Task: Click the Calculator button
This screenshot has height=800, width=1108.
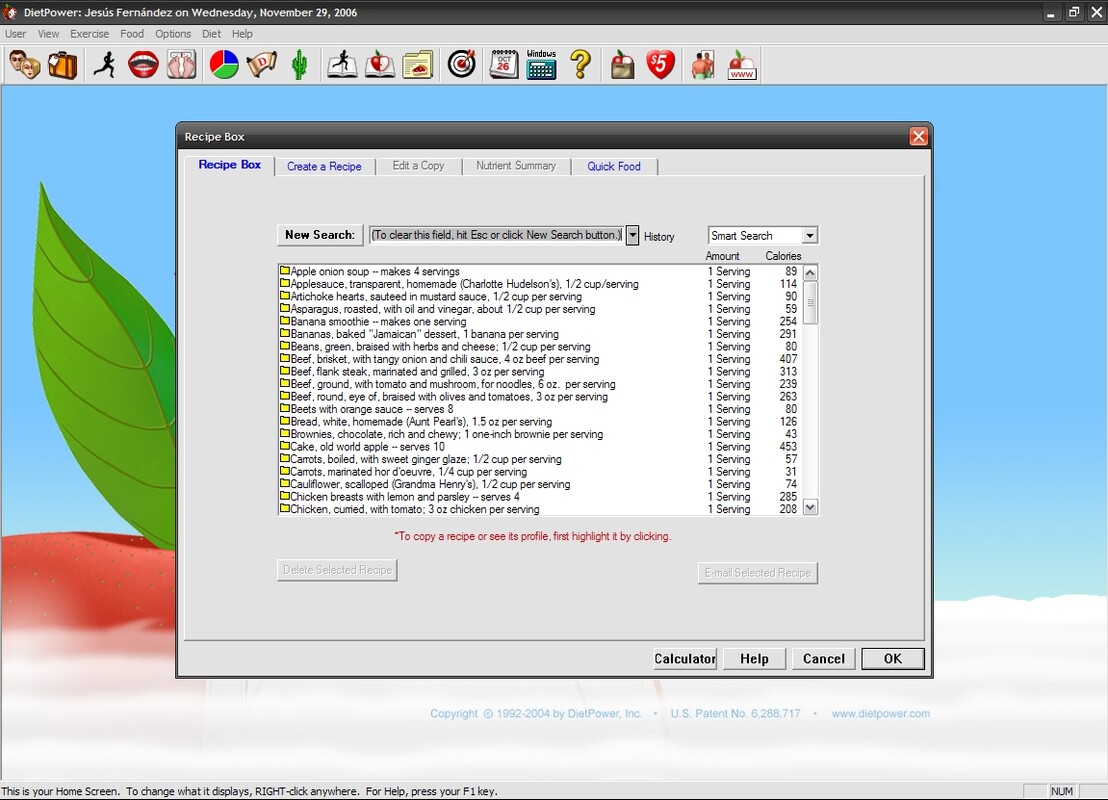Action: (x=685, y=659)
